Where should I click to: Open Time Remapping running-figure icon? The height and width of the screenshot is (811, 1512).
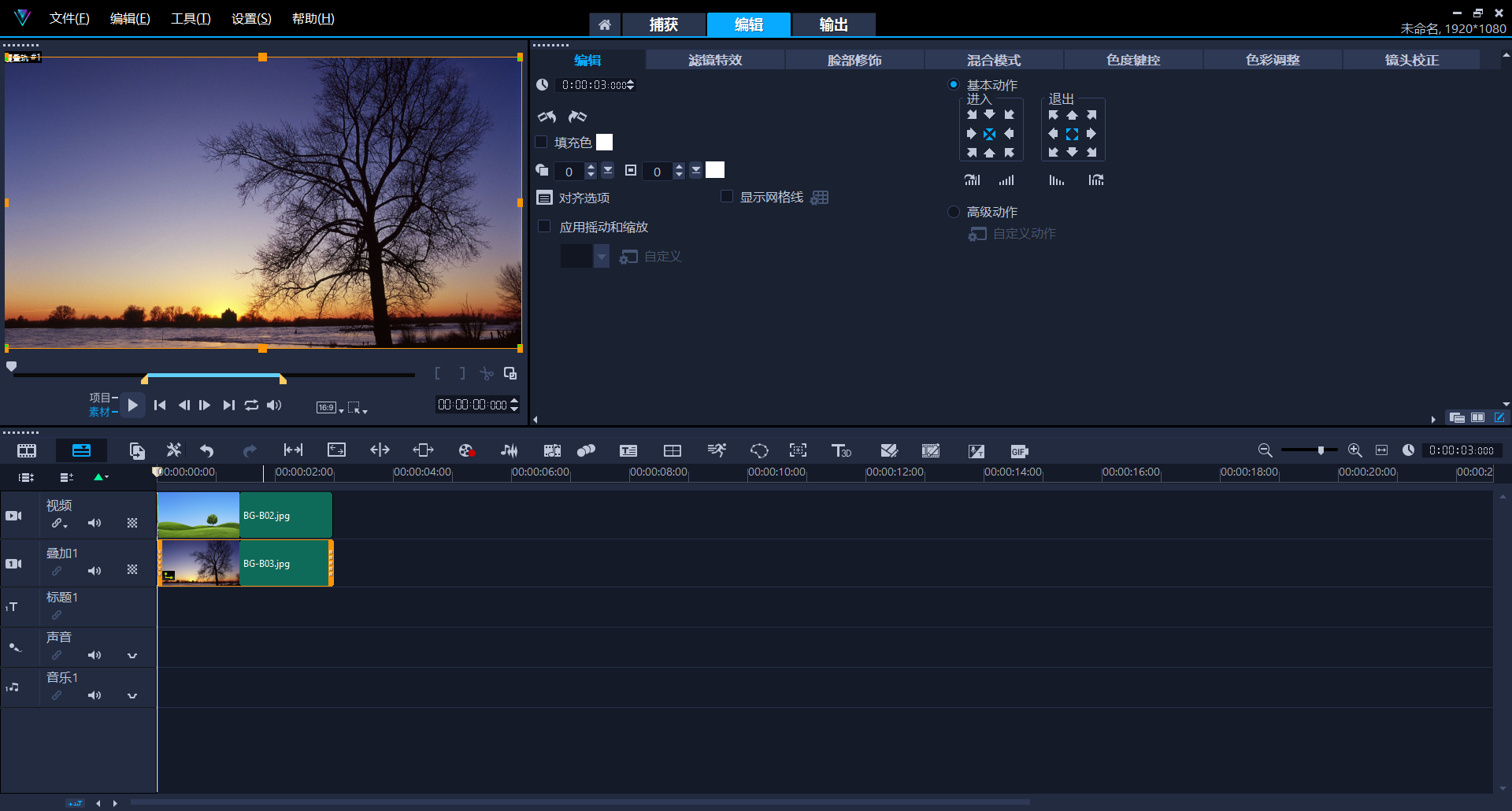tap(717, 450)
